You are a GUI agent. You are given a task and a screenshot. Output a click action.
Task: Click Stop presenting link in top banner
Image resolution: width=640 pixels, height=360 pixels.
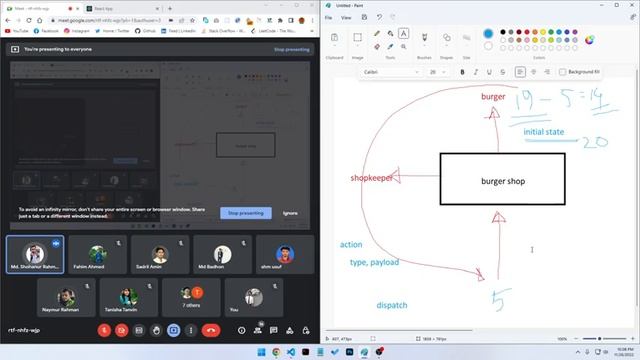point(291,49)
